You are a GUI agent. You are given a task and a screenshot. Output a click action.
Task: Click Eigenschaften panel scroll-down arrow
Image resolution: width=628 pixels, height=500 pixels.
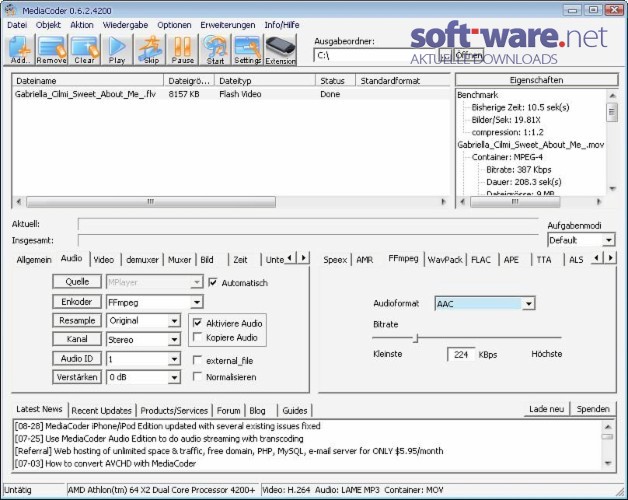(612, 188)
